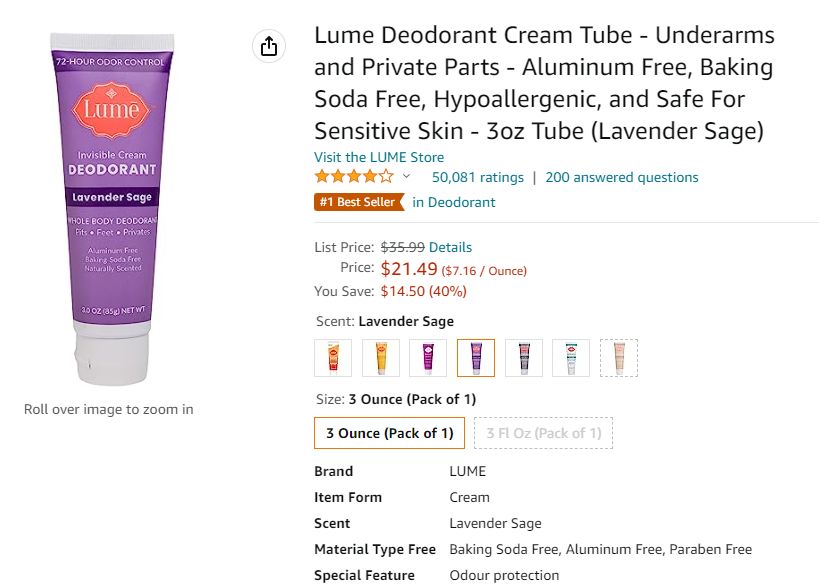Image resolution: width=829 pixels, height=586 pixels.
Task: Click the #1 Best Seller badge
Action: (359, 202)
